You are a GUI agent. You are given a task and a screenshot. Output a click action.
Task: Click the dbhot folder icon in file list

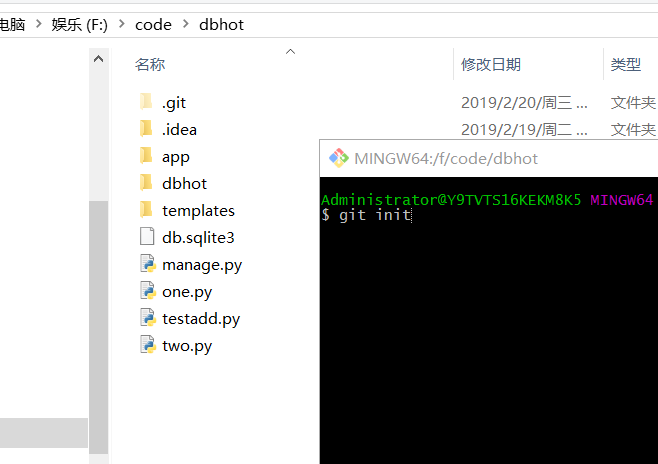(x=146, y=183)
